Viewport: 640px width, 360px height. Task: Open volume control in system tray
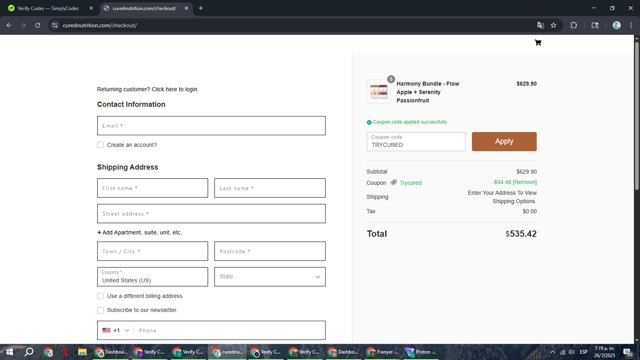(571, 352)
